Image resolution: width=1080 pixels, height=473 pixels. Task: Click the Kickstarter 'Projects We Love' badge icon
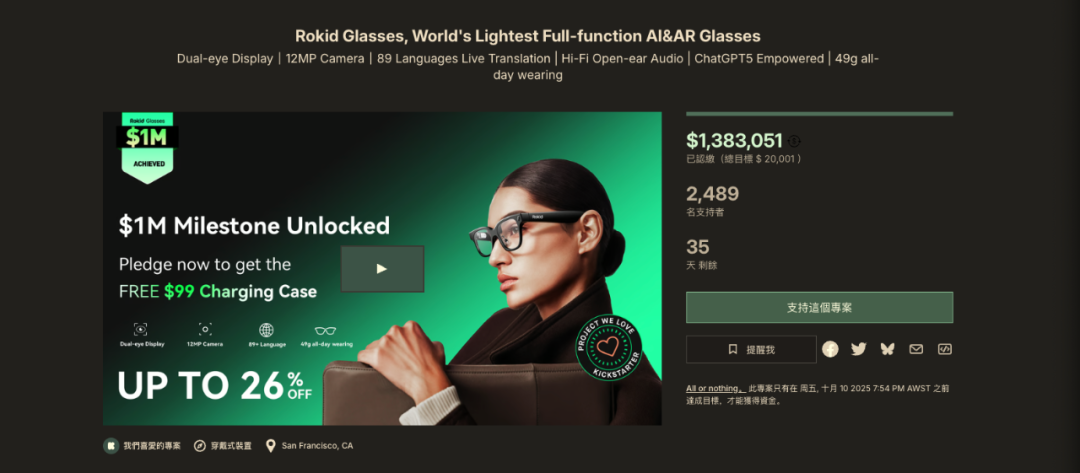tap(609, 349)
